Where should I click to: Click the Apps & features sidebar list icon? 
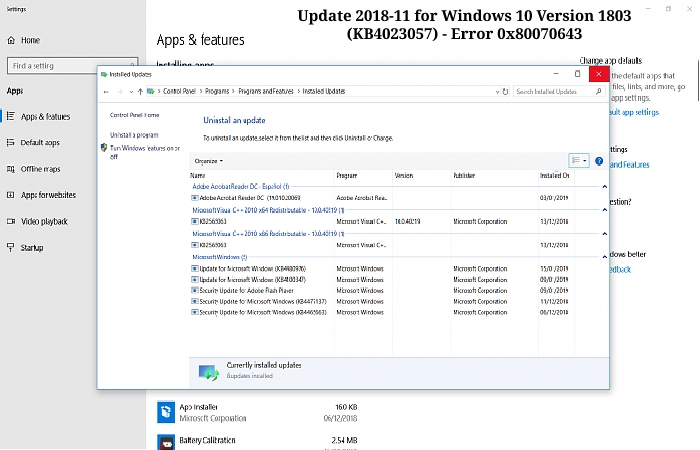[x=11, y=117]
